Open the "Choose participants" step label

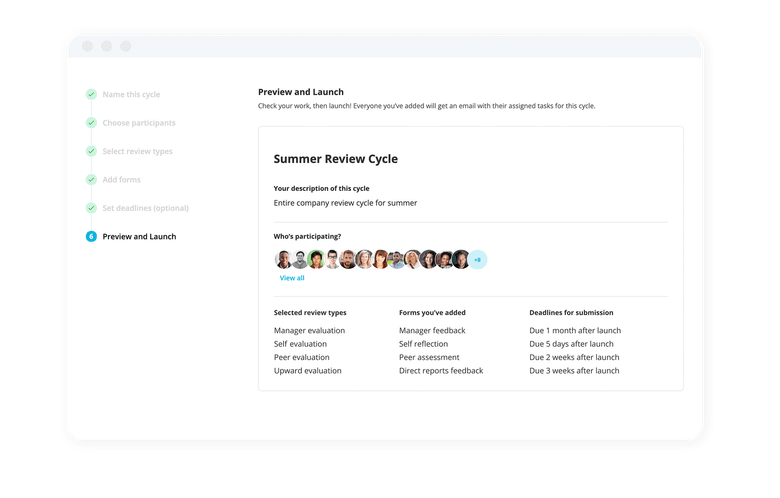click(139, 123)
